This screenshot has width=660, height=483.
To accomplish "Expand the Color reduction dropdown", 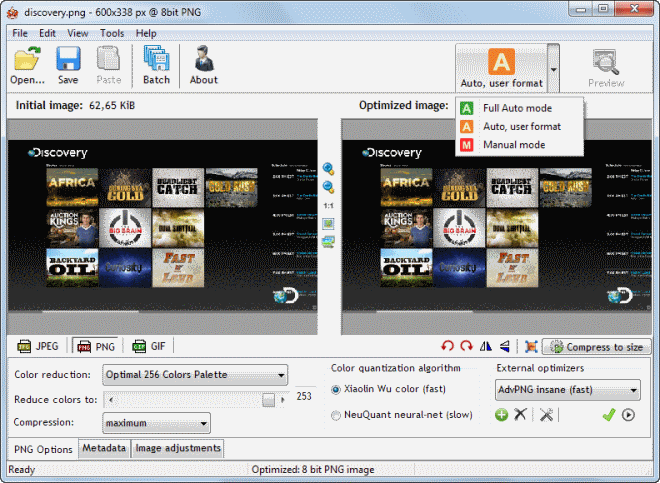I will tap(281, 376).
